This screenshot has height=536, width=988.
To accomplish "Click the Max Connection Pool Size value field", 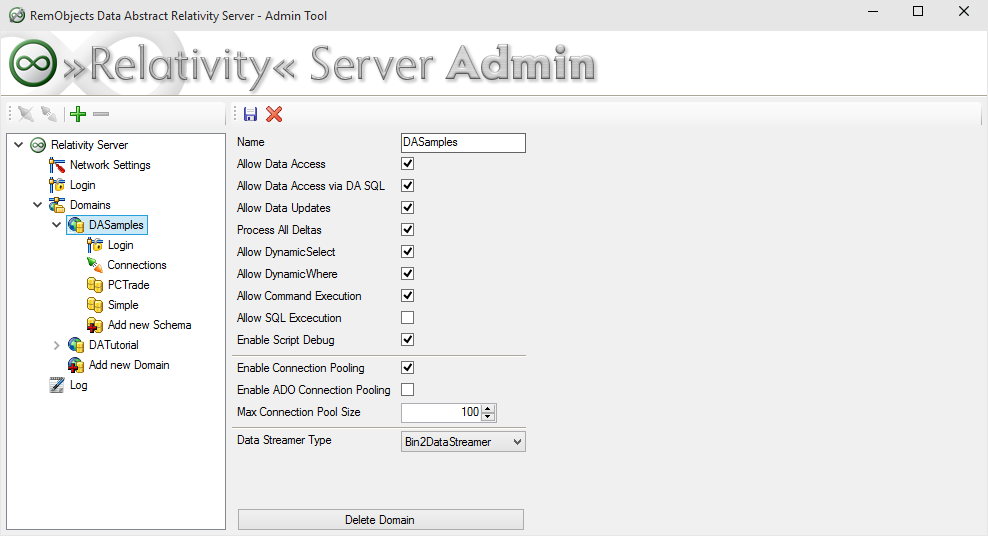I will 441,413.
